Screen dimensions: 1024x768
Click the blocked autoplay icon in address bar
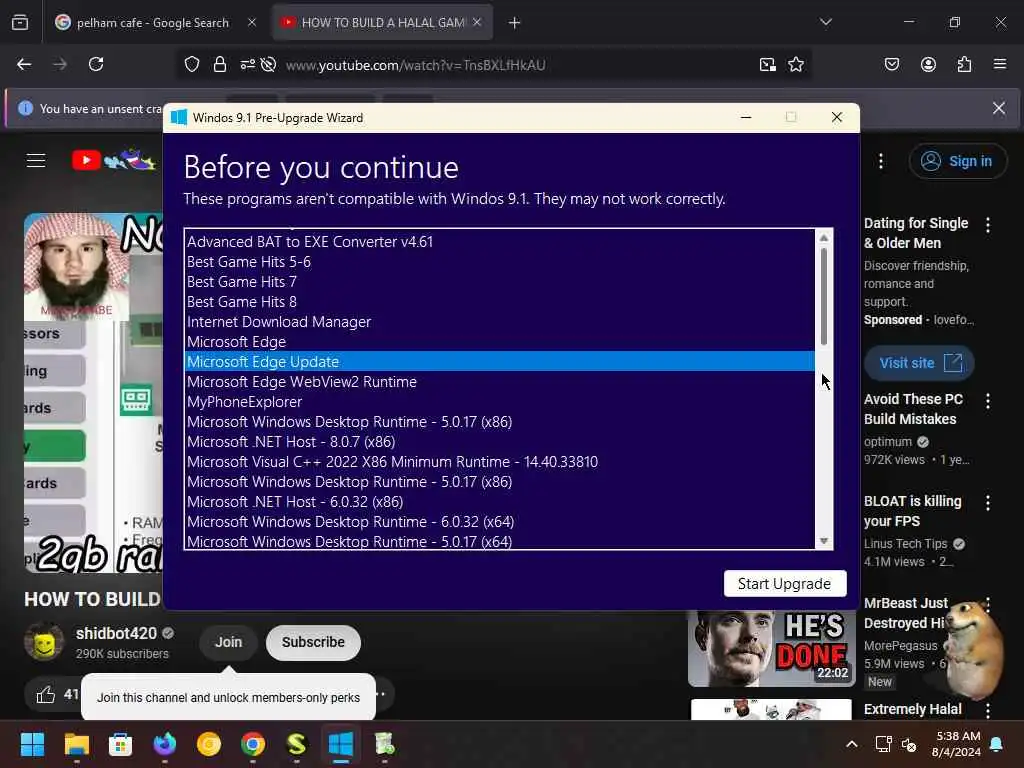point(268,64)
